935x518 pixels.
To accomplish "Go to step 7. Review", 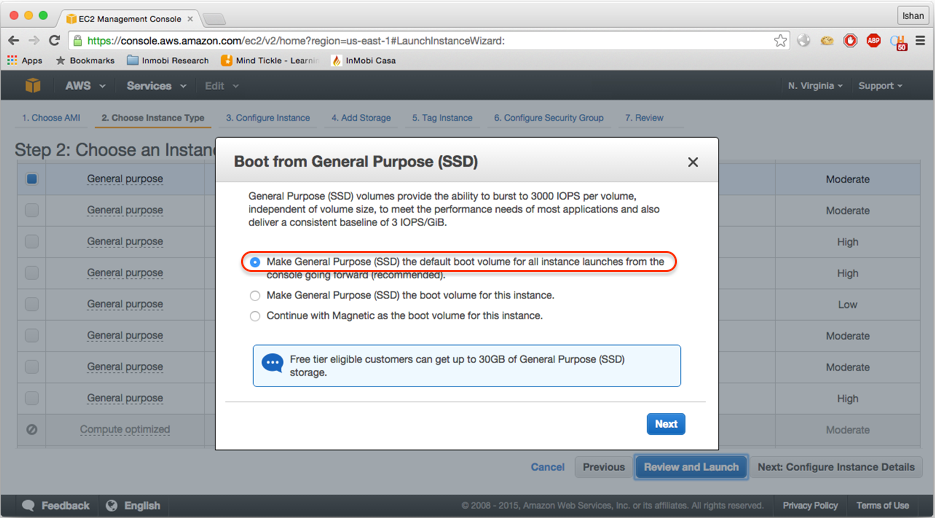I will pos(644,118).
